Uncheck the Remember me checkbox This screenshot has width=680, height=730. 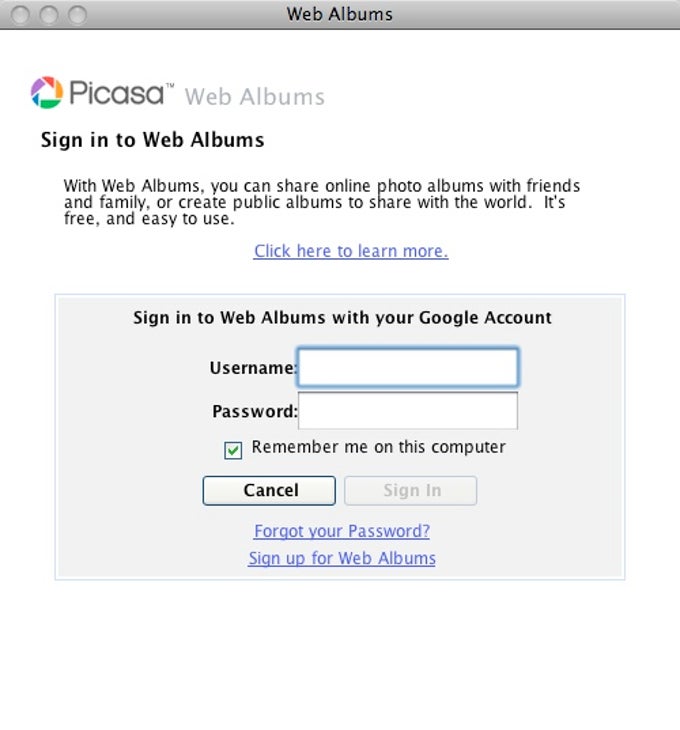233,450
